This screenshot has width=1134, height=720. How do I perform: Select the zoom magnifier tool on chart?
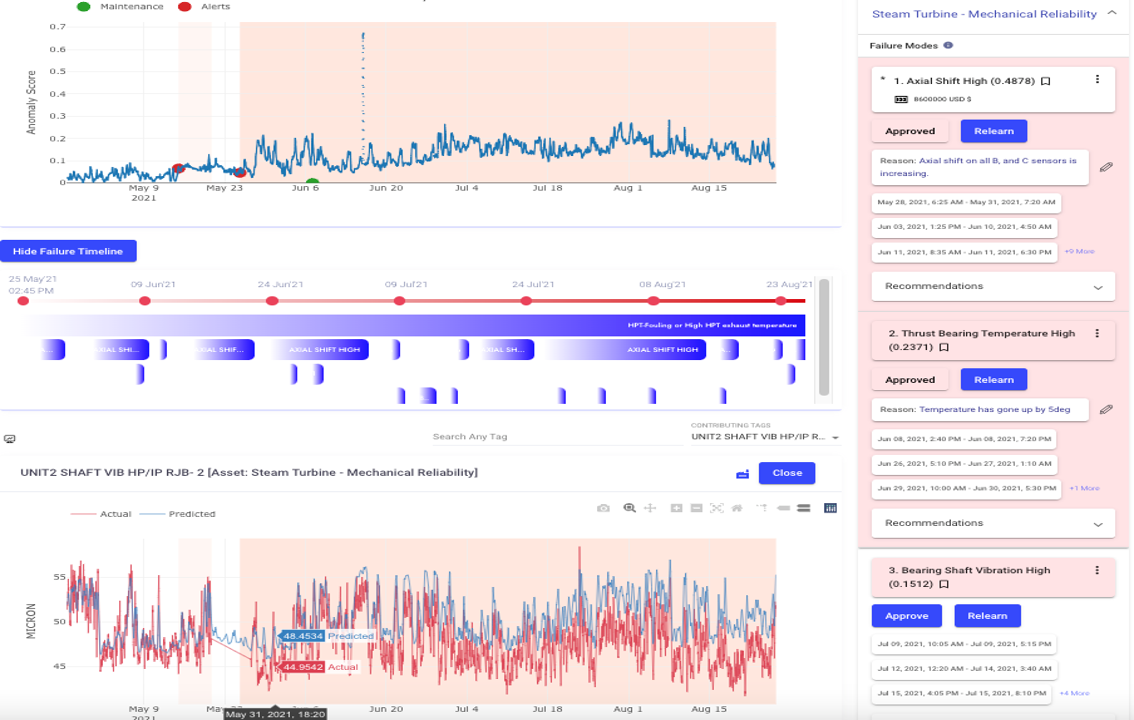pyautogui.click(x=629, y=508)
